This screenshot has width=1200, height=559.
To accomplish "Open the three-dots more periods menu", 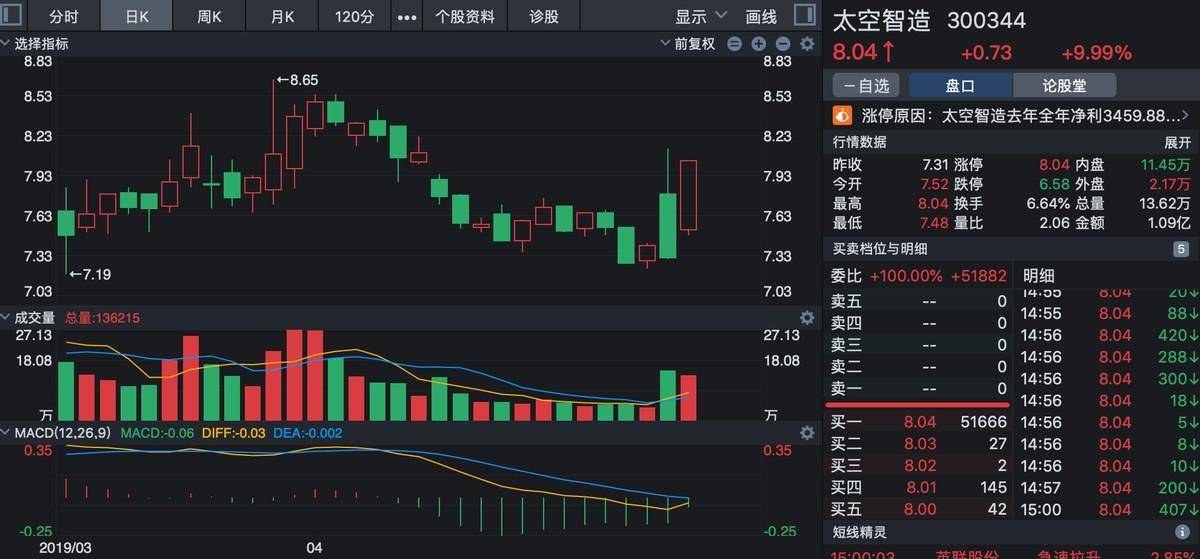I will 407,17.
